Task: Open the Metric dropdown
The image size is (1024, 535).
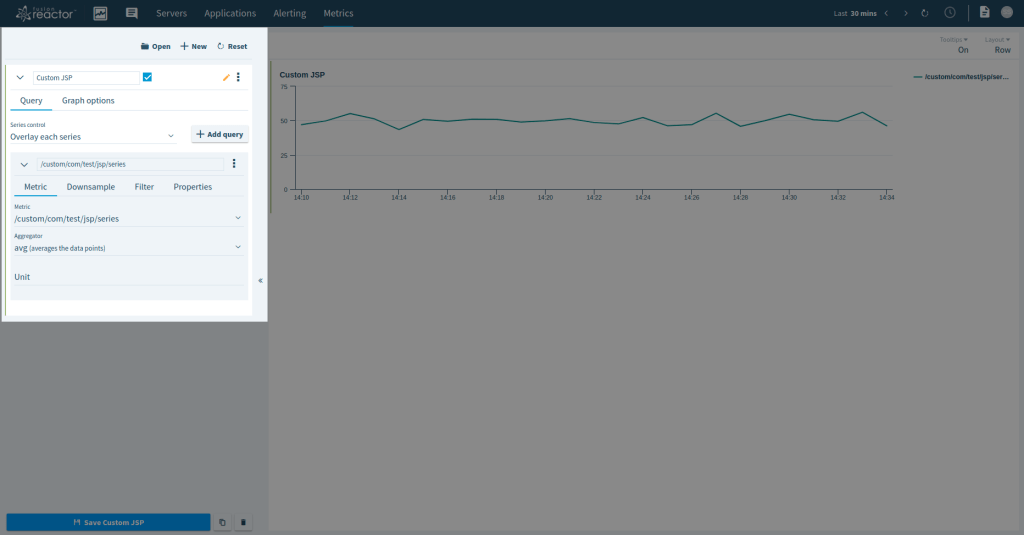Action: tap(129, 218)
